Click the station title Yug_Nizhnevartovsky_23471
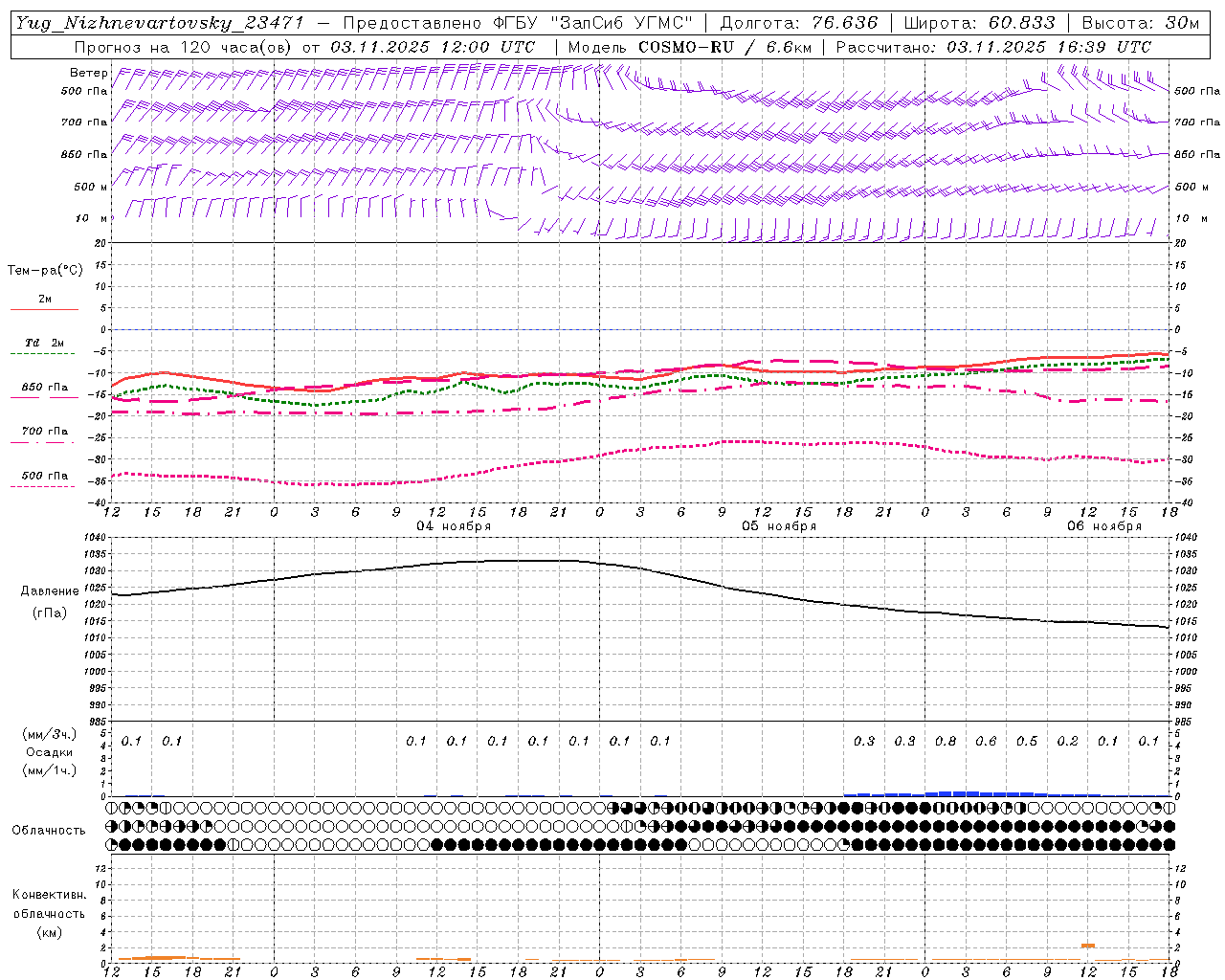Viewport: 1225px width, 980px height. pyautogui.click(x=159, y=23)
